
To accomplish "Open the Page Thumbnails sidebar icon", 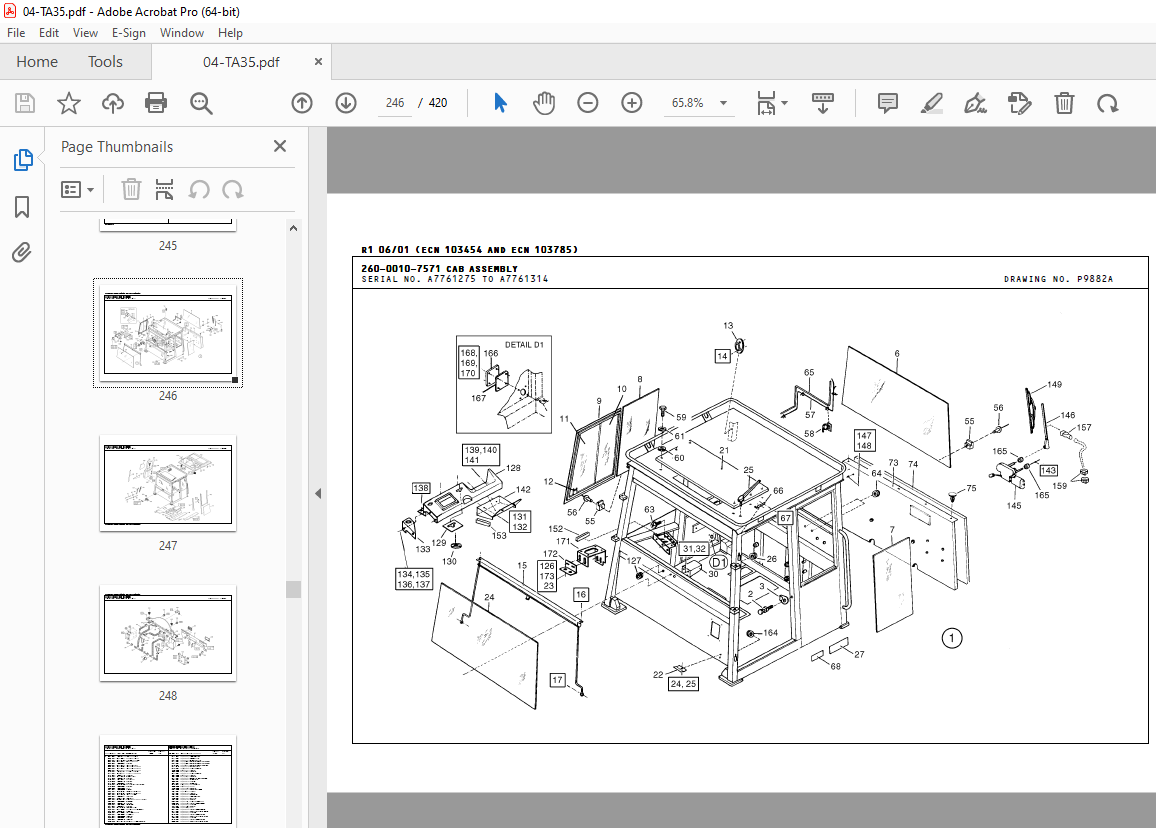I will coord(23,160).
